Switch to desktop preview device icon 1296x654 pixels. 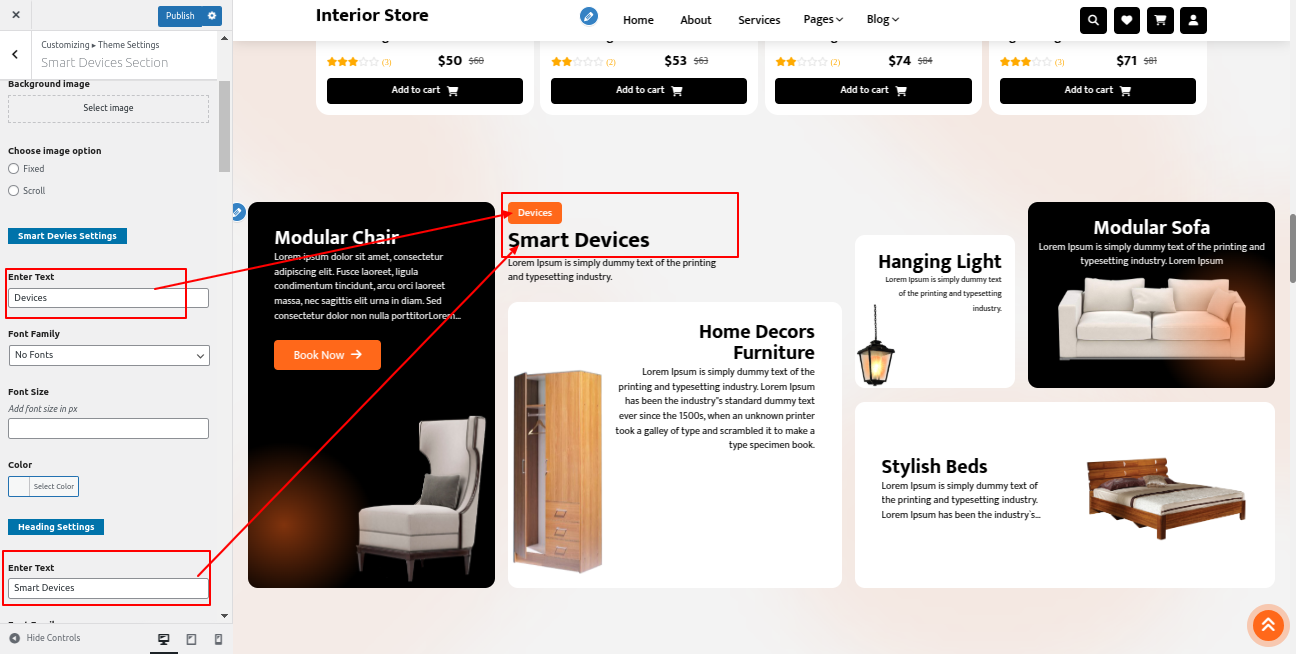163,639
